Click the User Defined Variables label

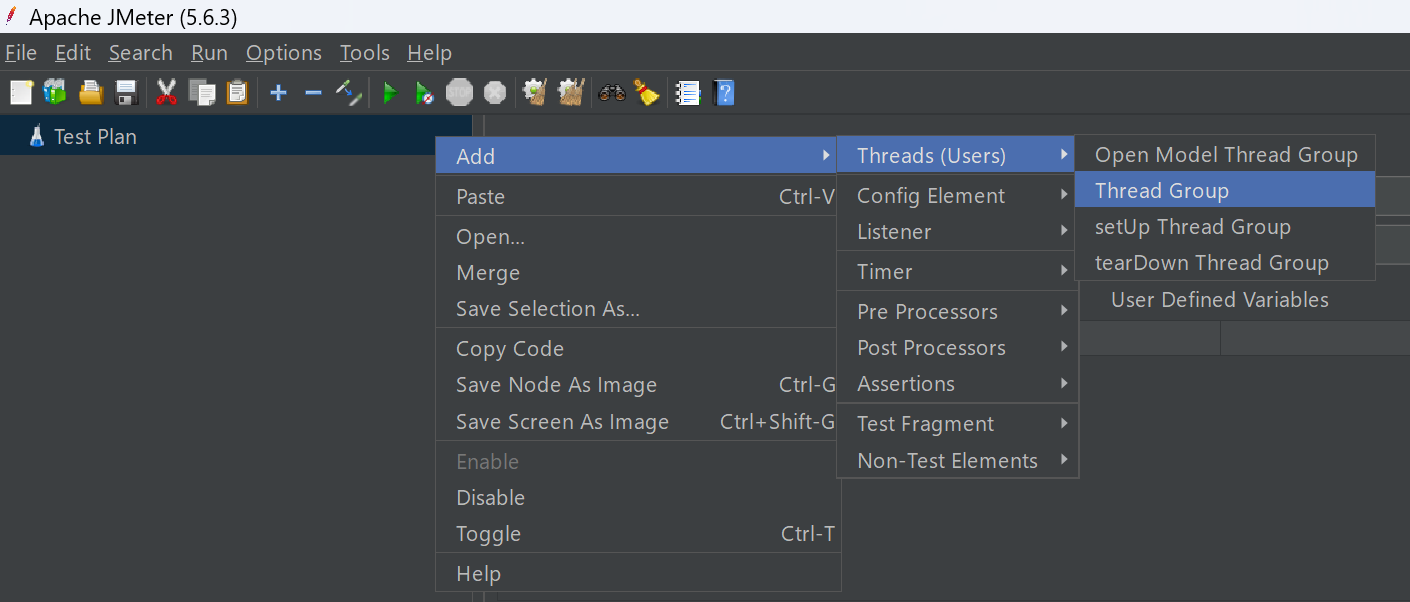coord(1220,300)
